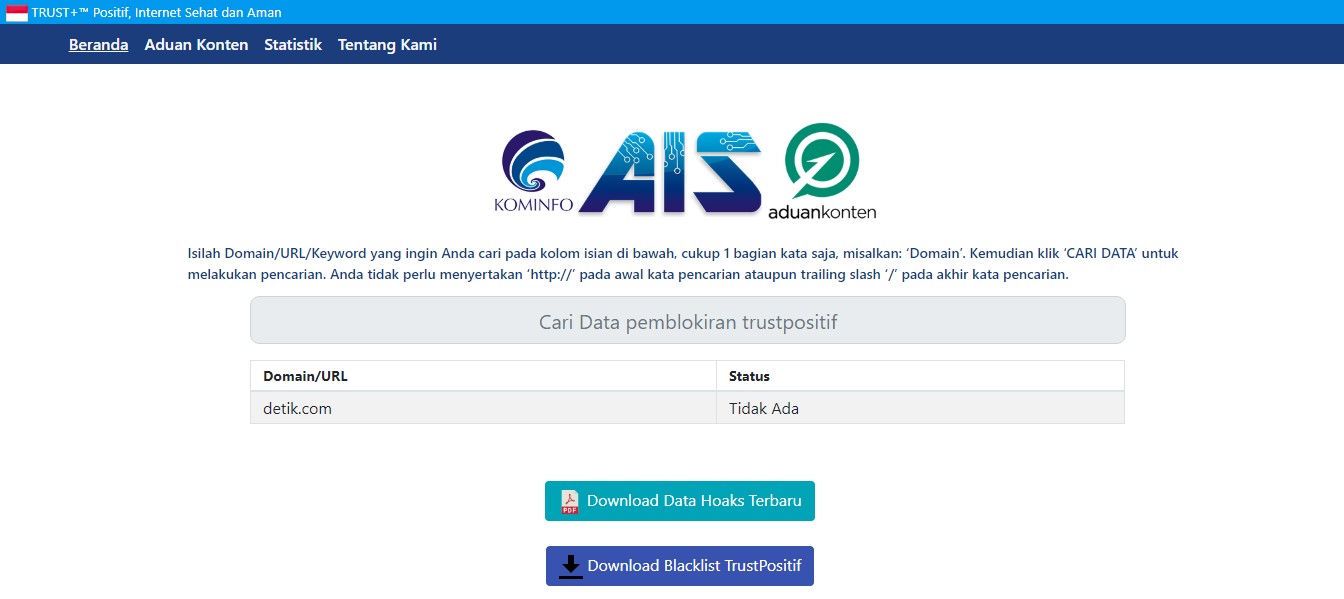The width and height of the screenshot is (1344, 599).
Task: Open the Statistik menu
Action: pyautogui.click(x=293, y=44)
